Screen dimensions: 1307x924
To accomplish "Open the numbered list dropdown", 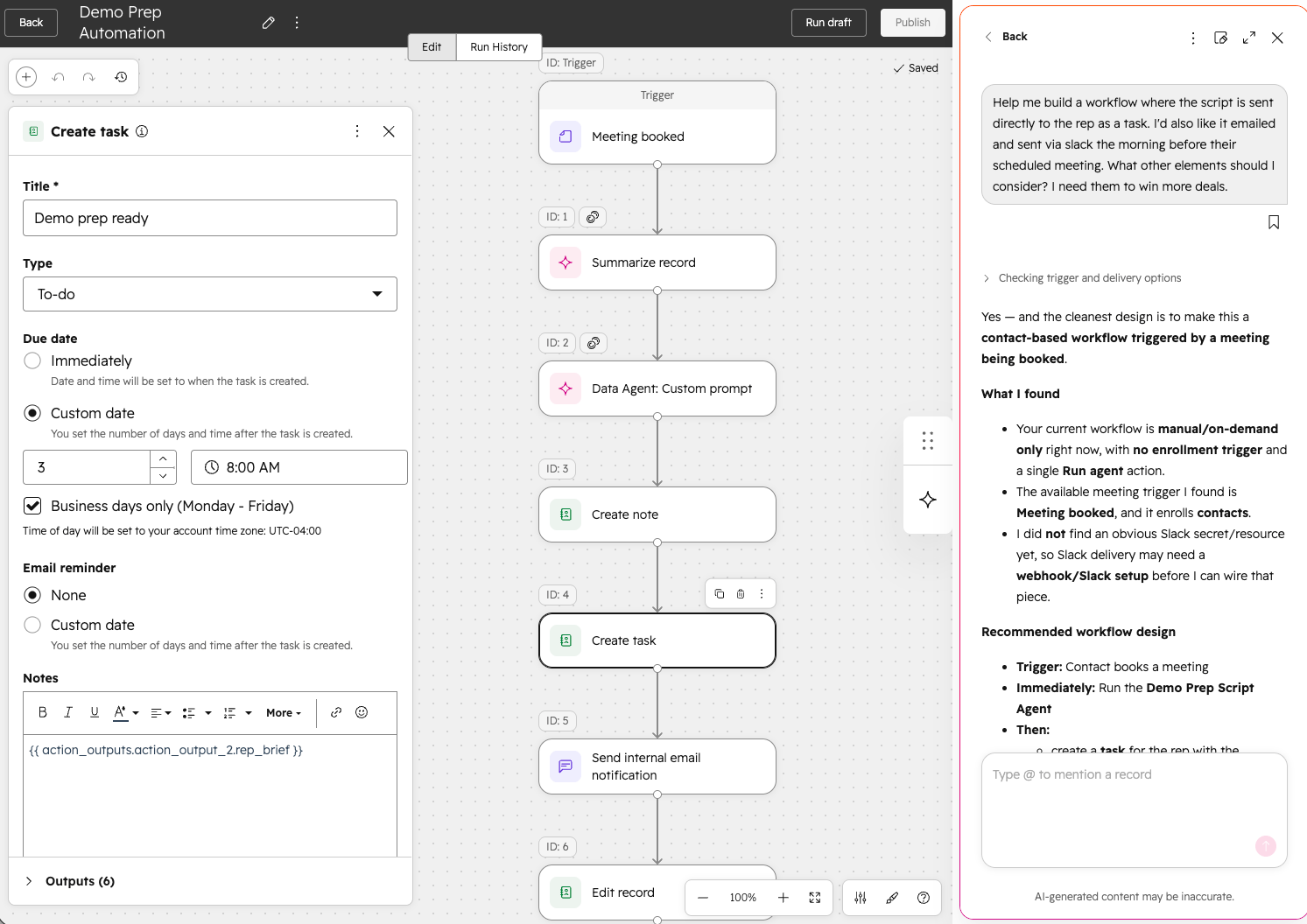I will pyautogui.click(x=237, y=712).
